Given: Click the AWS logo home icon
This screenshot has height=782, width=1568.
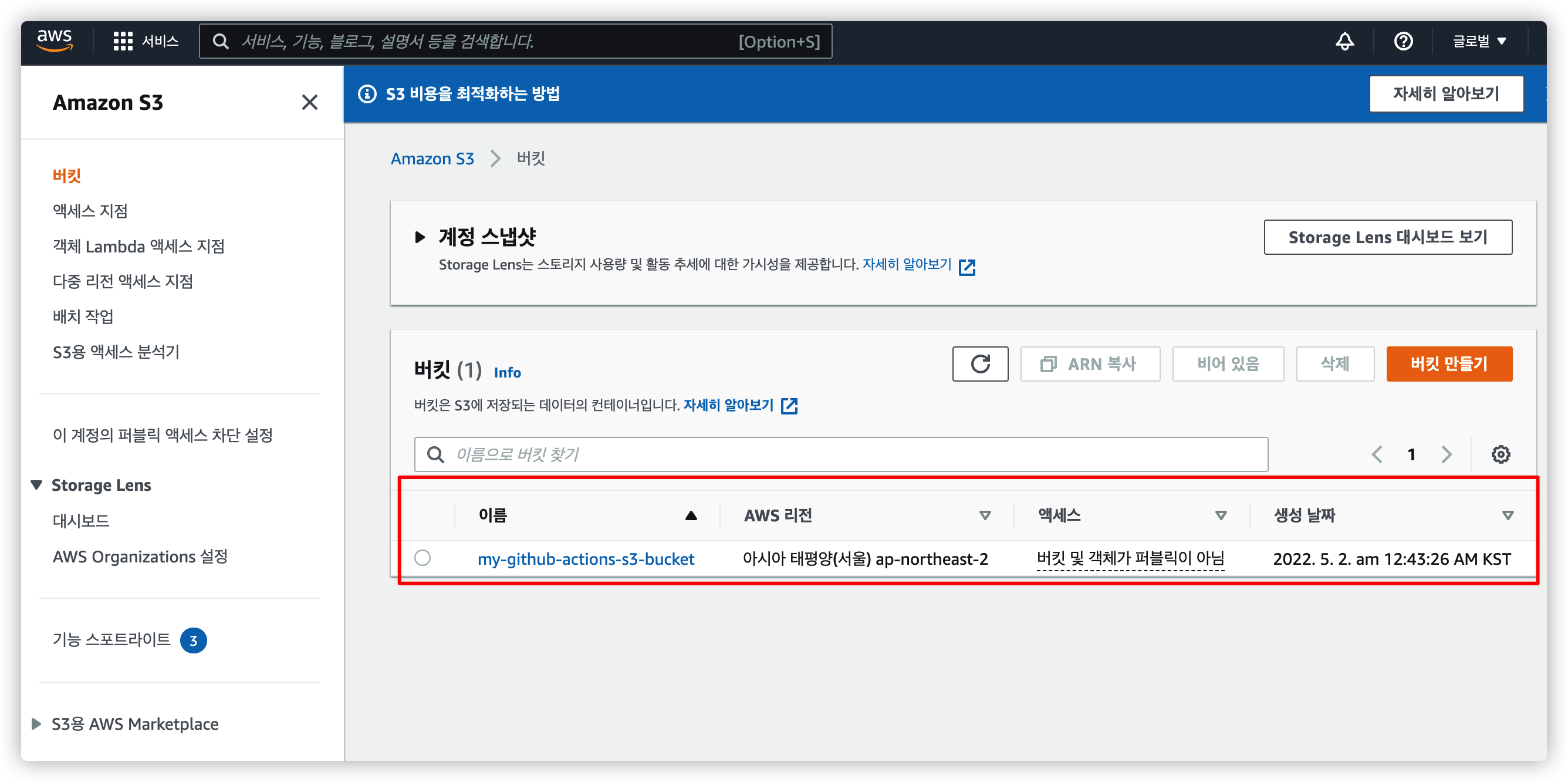Looking at the screenshot, I should [x=55, y=40].
